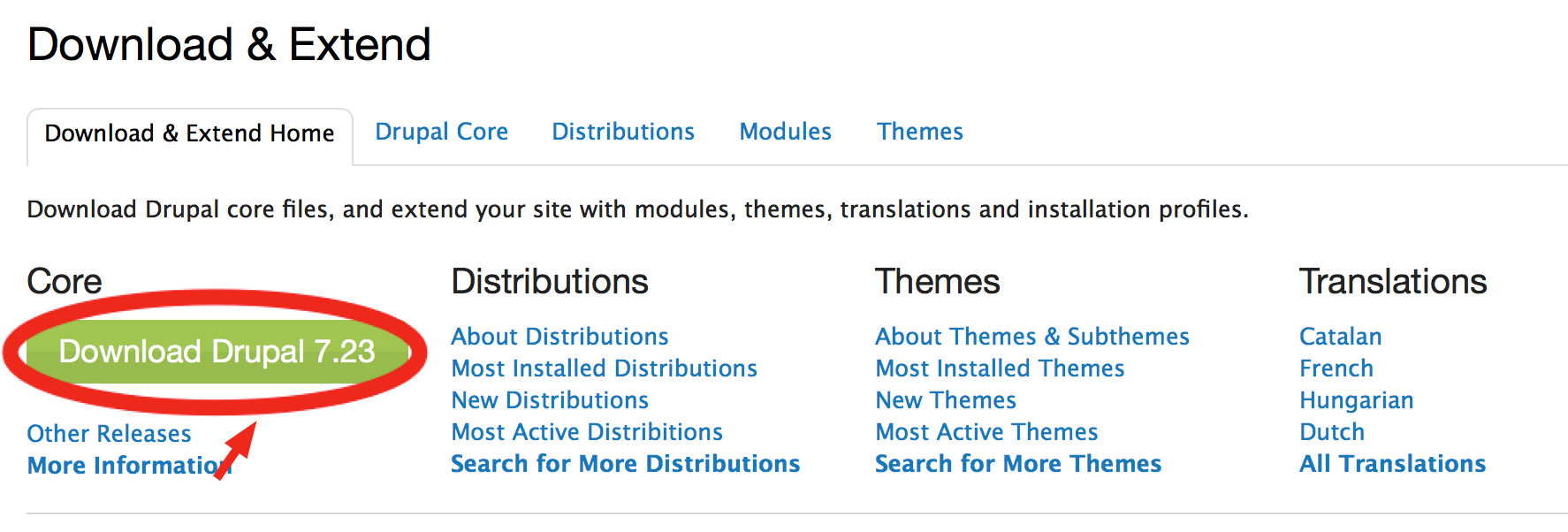The height and width of the screenshot is (532, 1568).
Task: Open the Hungarian translation link
Action: 1356,400
